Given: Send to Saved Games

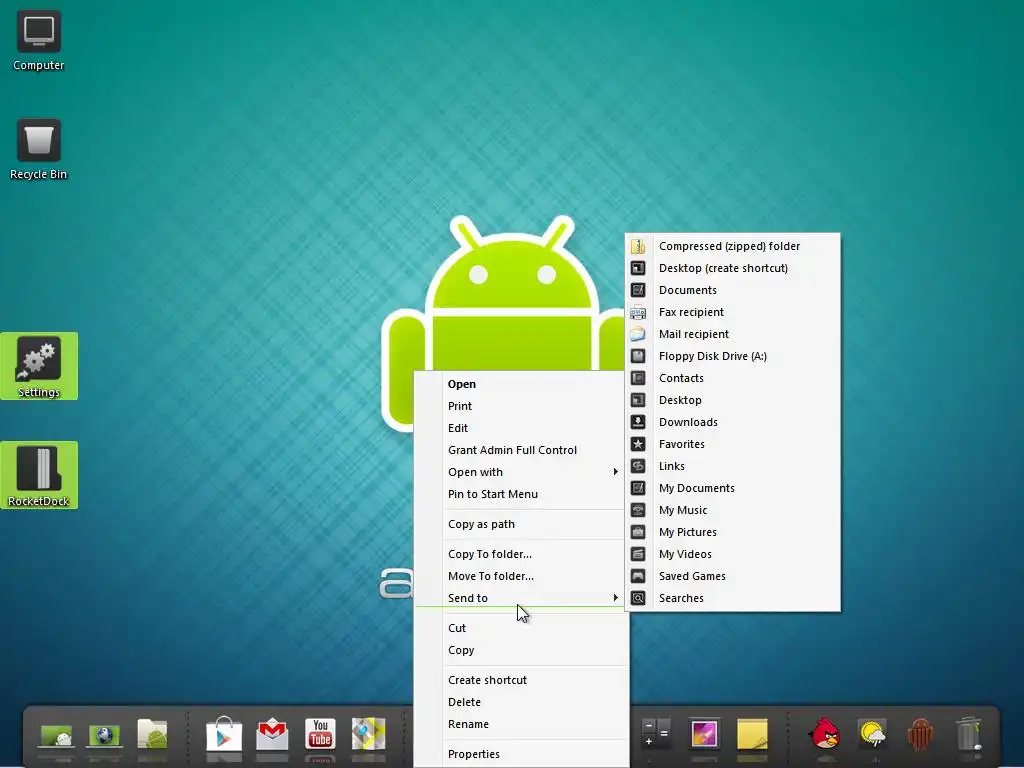Looking at the screenshot, I should click(x=733, y=576).
